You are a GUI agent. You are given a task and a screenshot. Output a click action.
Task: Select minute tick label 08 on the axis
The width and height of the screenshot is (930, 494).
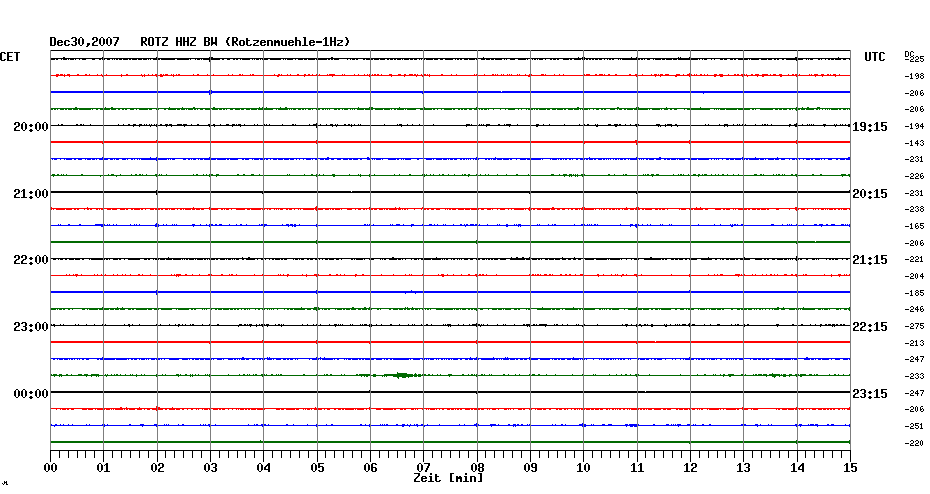pos(477,468)
